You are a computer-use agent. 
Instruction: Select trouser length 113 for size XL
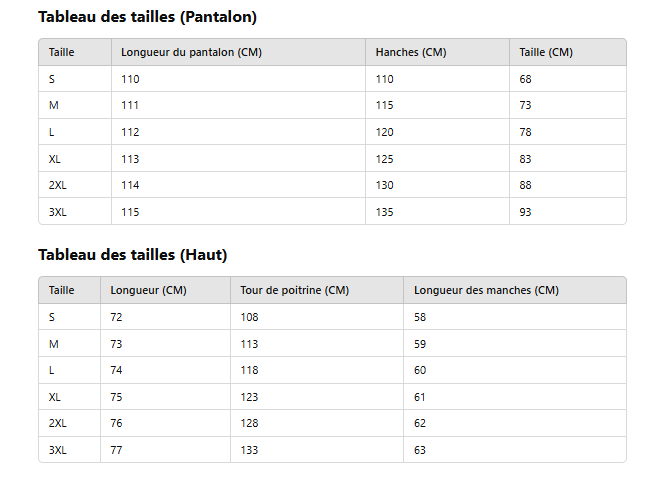[130, 158]
